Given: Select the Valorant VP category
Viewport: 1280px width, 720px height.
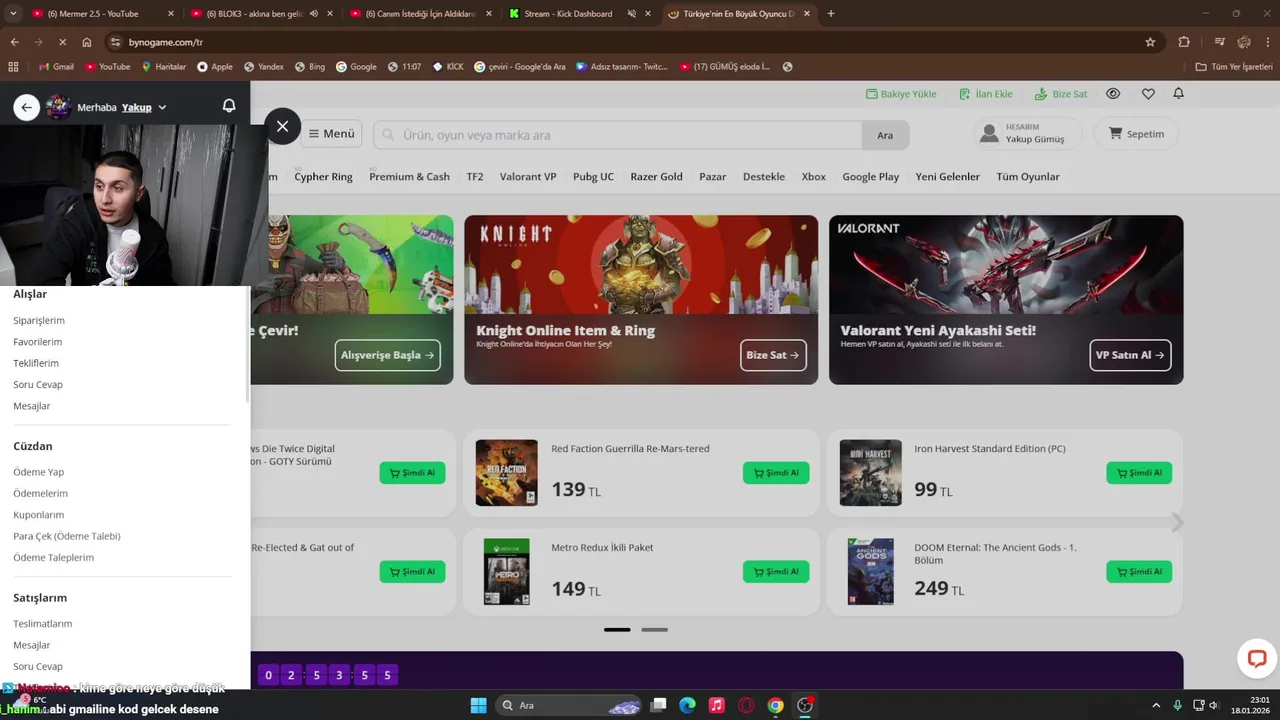Looking at the screenshot, I should [x=528, y=177].
